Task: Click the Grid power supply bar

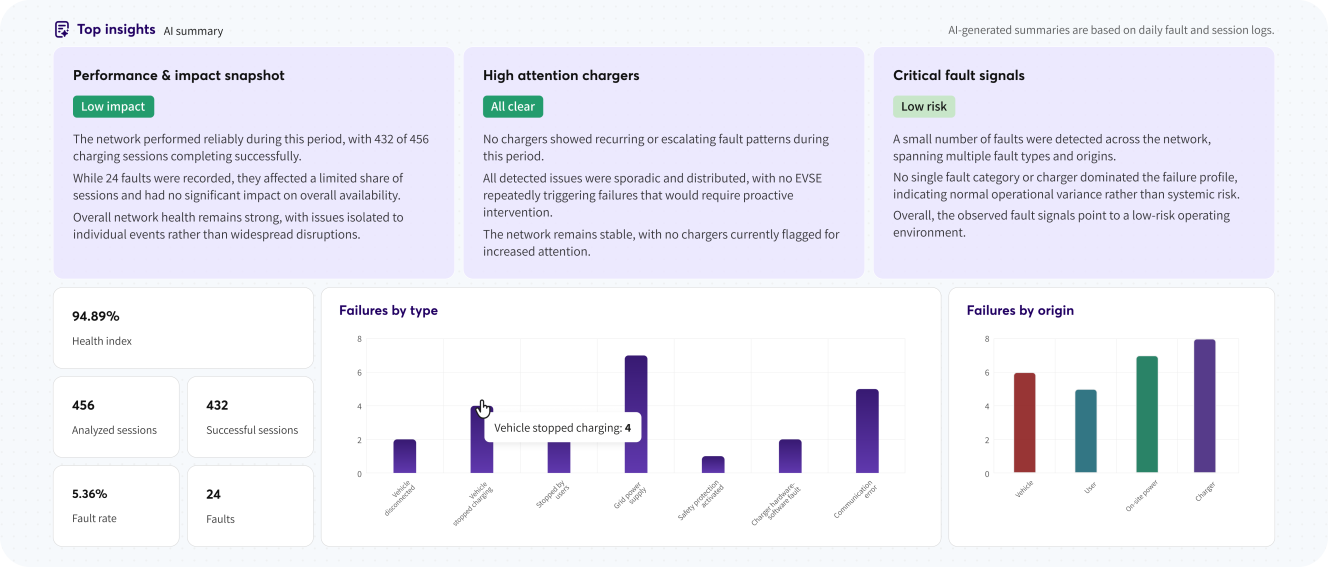Action: 636,414
